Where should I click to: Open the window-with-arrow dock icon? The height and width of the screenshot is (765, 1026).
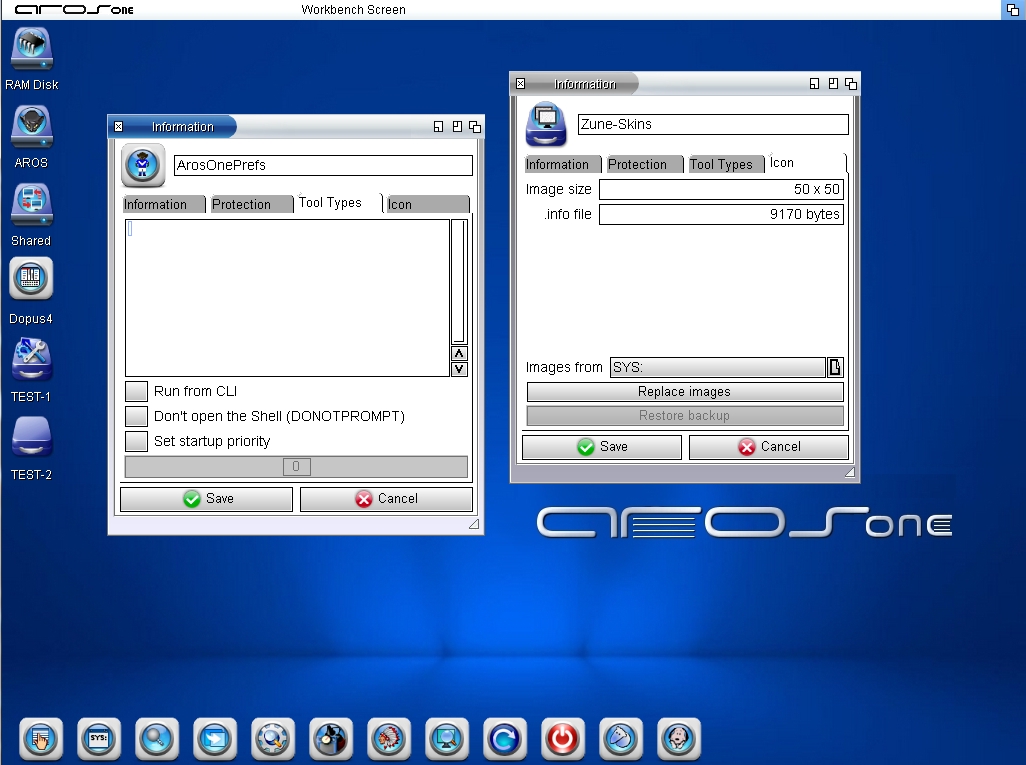215,739
